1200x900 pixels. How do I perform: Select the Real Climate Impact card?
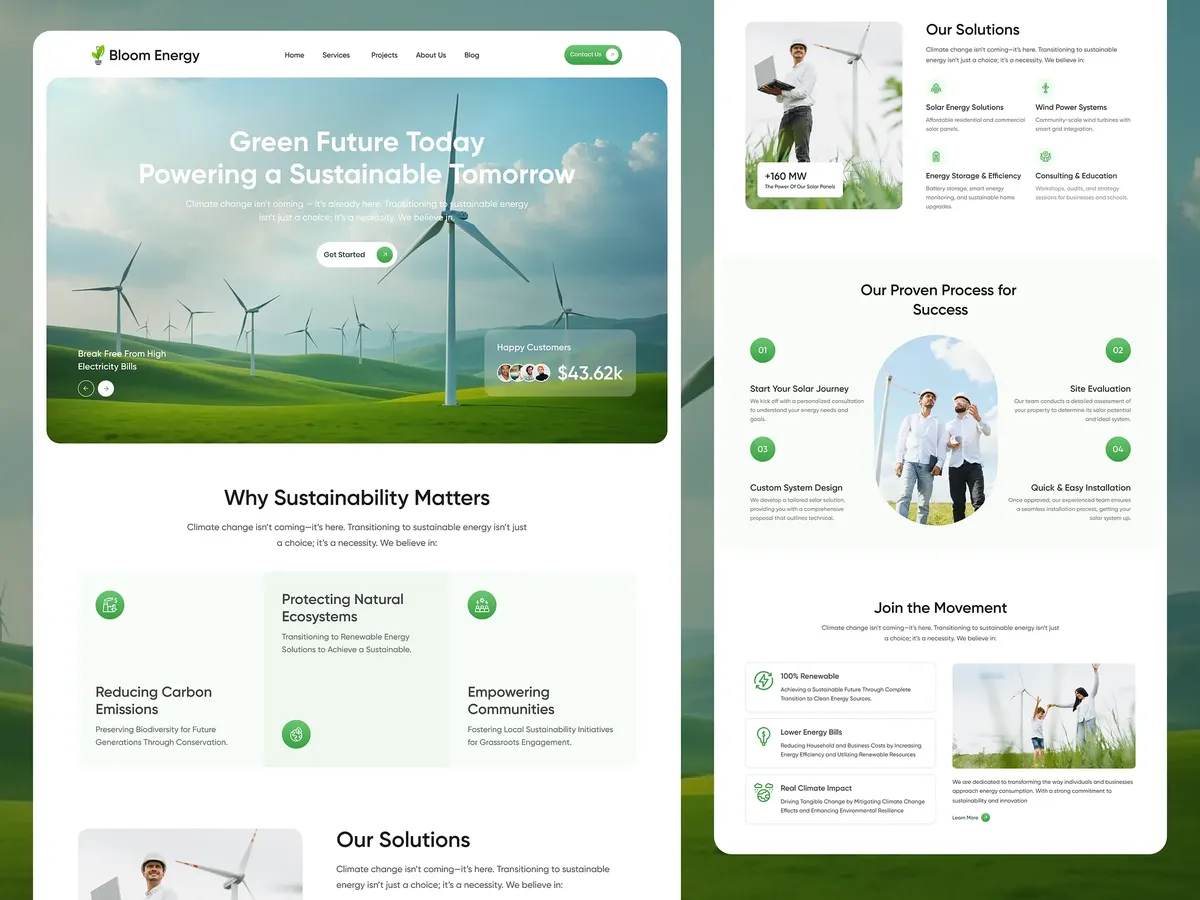coord(841,799)
